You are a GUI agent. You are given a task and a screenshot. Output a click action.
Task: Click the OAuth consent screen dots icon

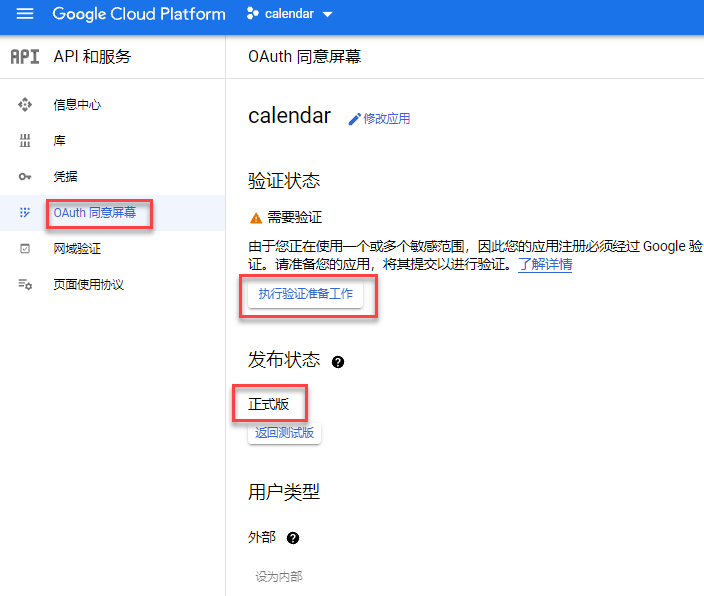pyautogui.click(x=25, y=212)
